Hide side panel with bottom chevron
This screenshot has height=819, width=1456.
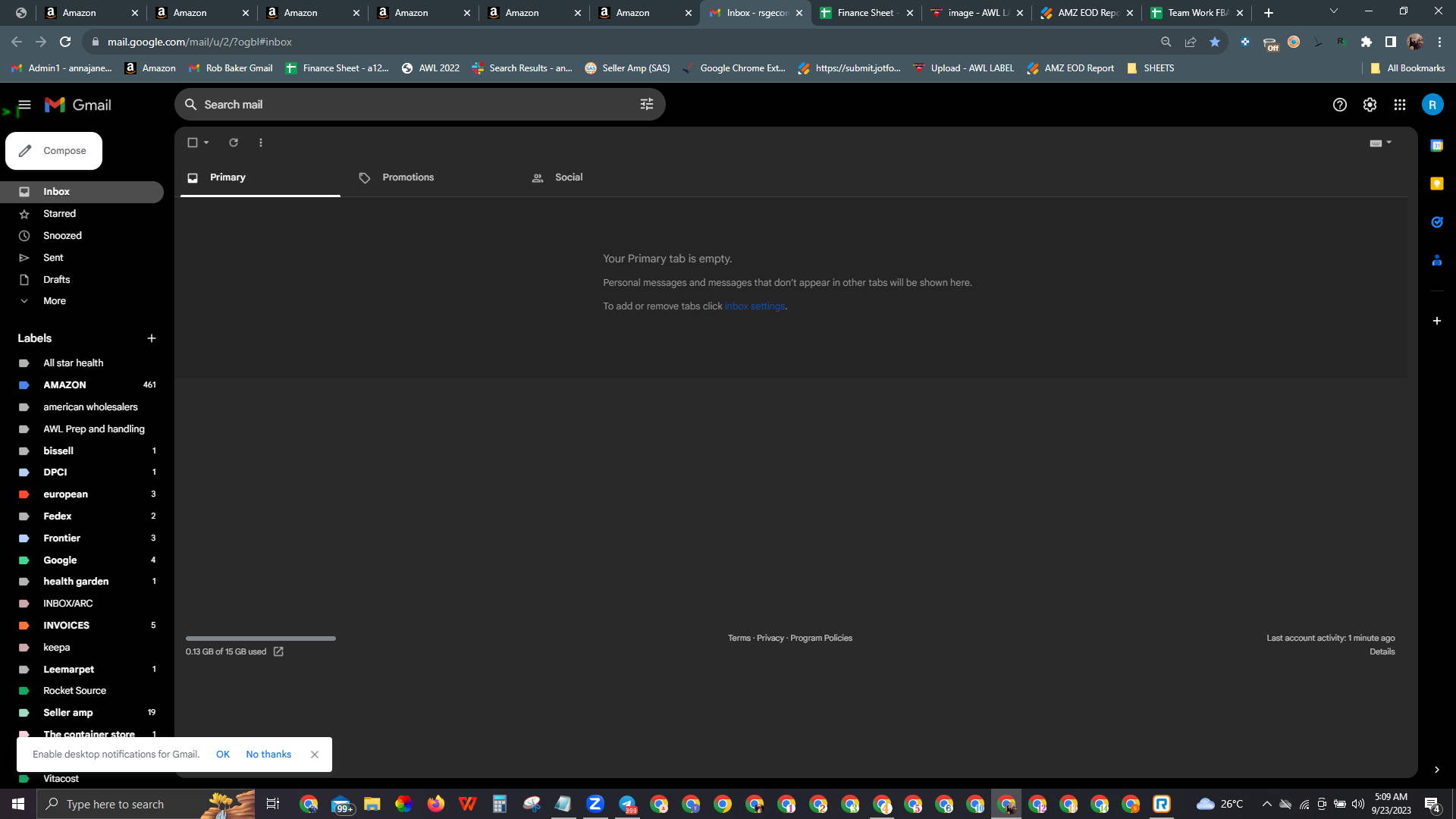1437,770
